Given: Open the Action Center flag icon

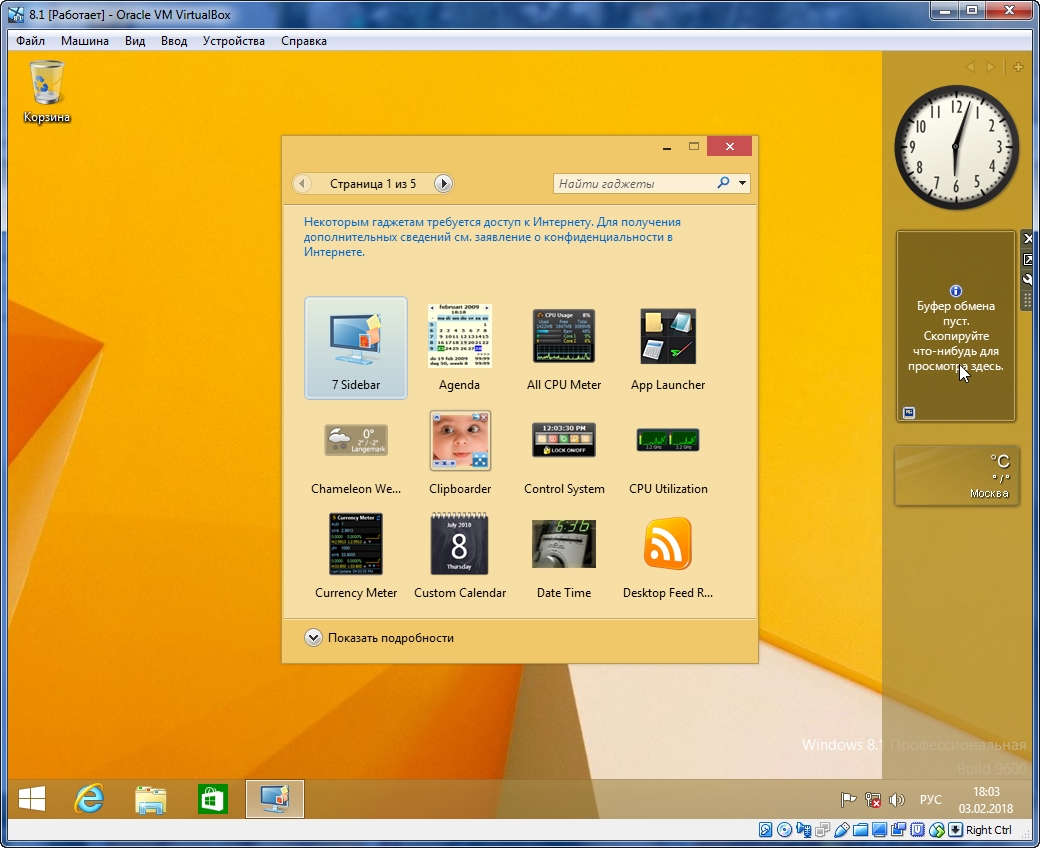Looking at the screenshot, I should pyautogui.click(x=848, y=800).
